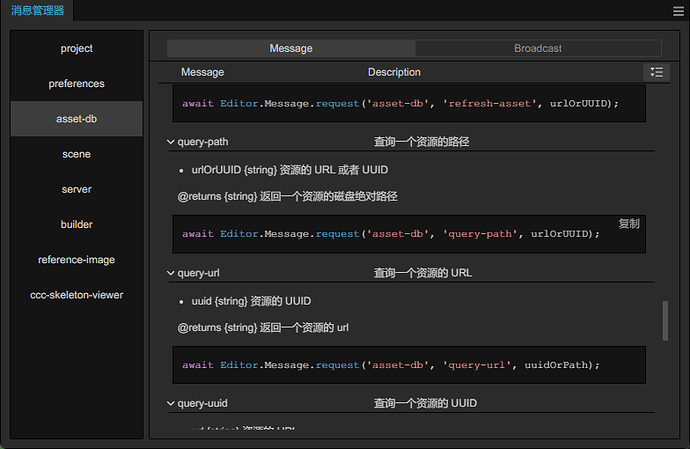Click the list collapse toggle icon
This screenshot has width=690, height=449.
point(656,72)
